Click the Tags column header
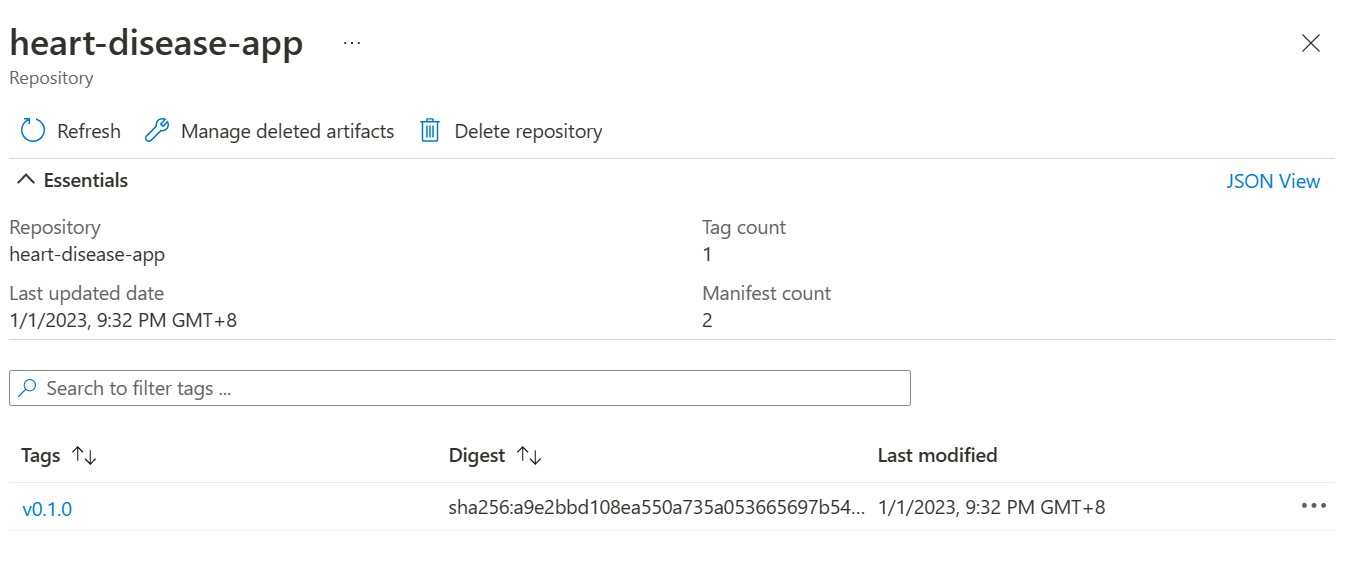The height and width of the screenshot is (574, 1348). [41, 456]
